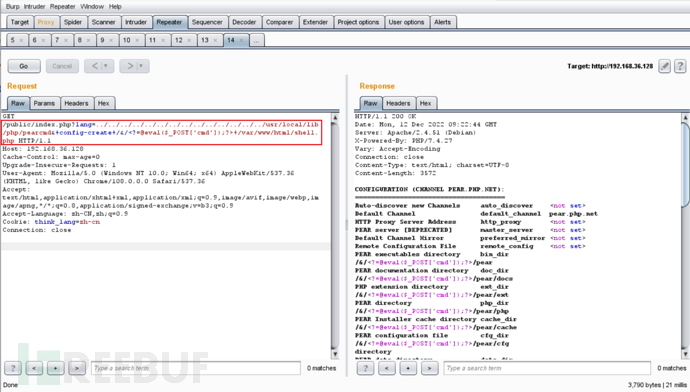Go forward to next request in history
Screen dimensions: 690x392
click(129, 66)
